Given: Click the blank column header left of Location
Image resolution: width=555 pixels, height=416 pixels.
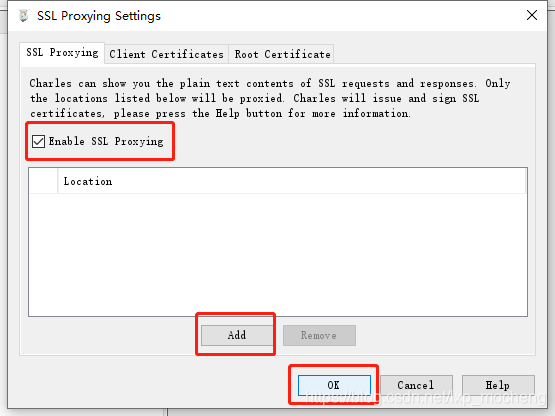Looking at the screenshot, I should [x=43, y=181].
